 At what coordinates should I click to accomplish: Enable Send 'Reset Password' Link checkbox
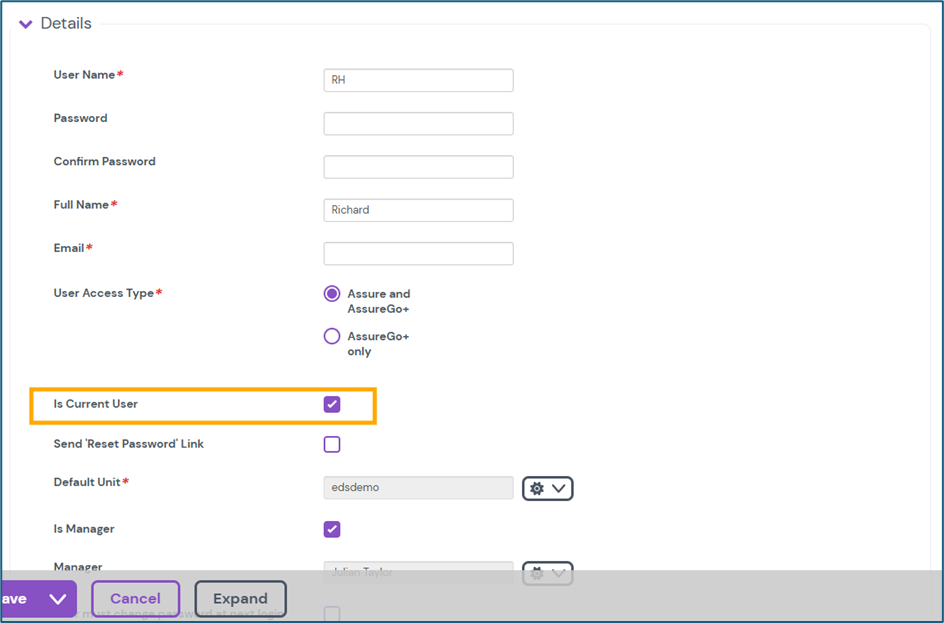coord(332,444)
